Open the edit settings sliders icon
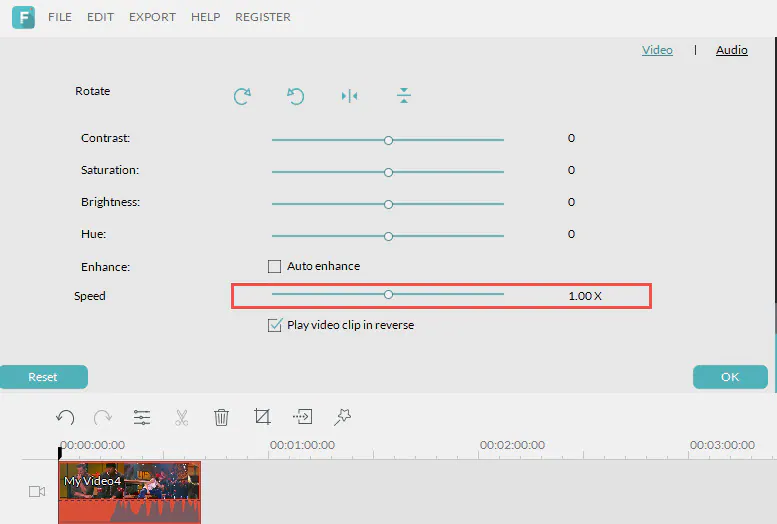 142,417
